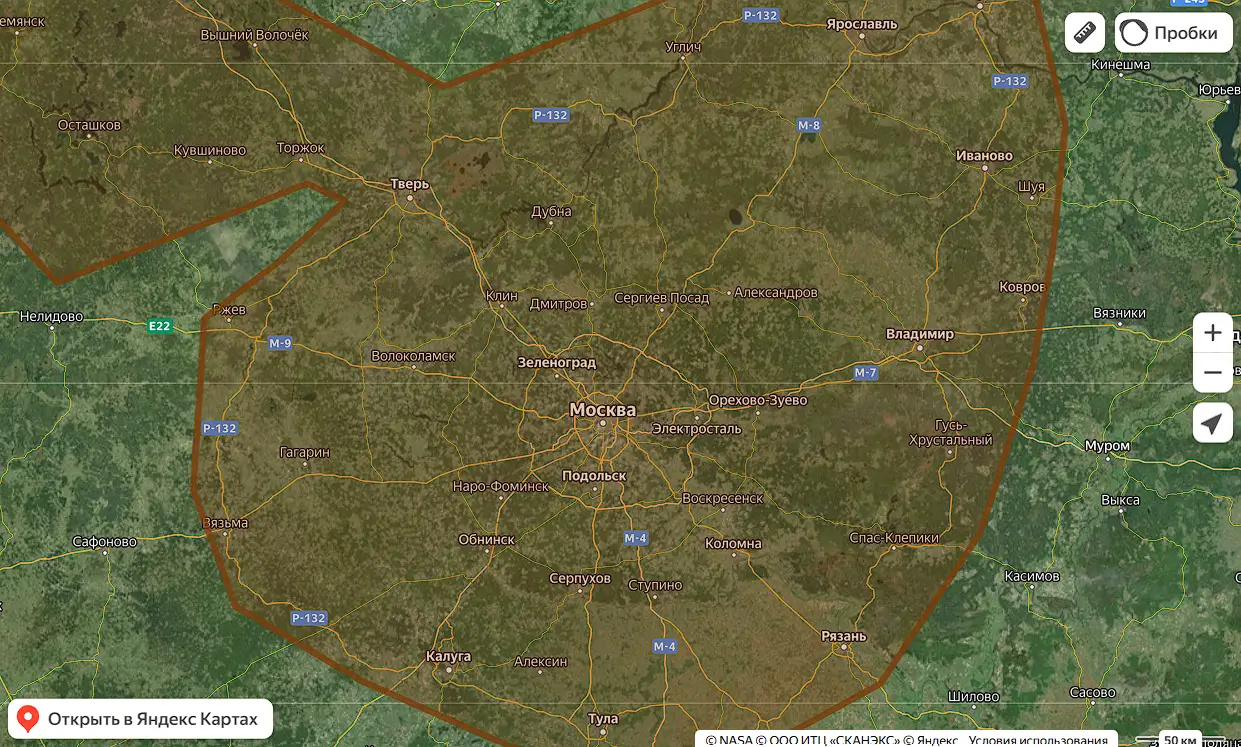
Task: Open the map via Открыть в Яндекс Картах
Action: point(140,718)
